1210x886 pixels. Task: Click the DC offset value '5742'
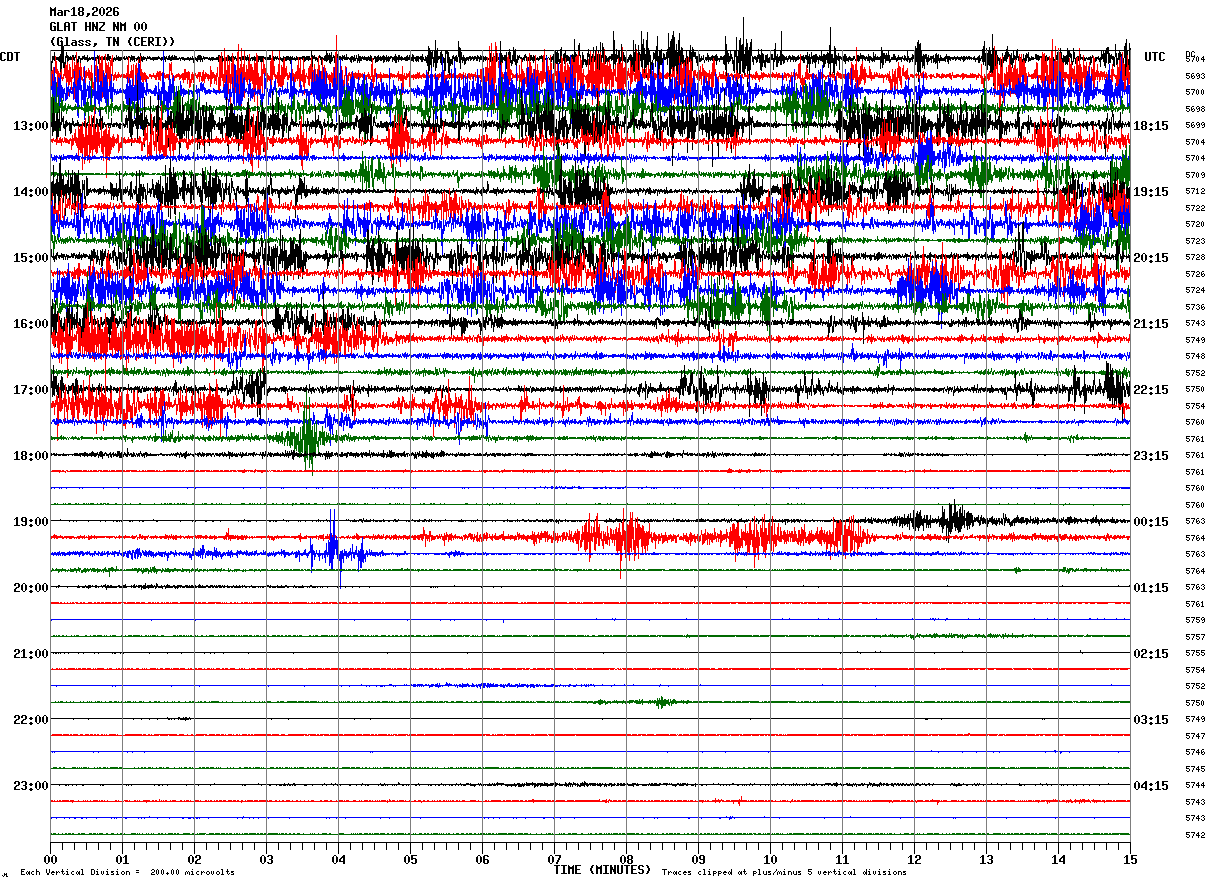click(1195, 835)
